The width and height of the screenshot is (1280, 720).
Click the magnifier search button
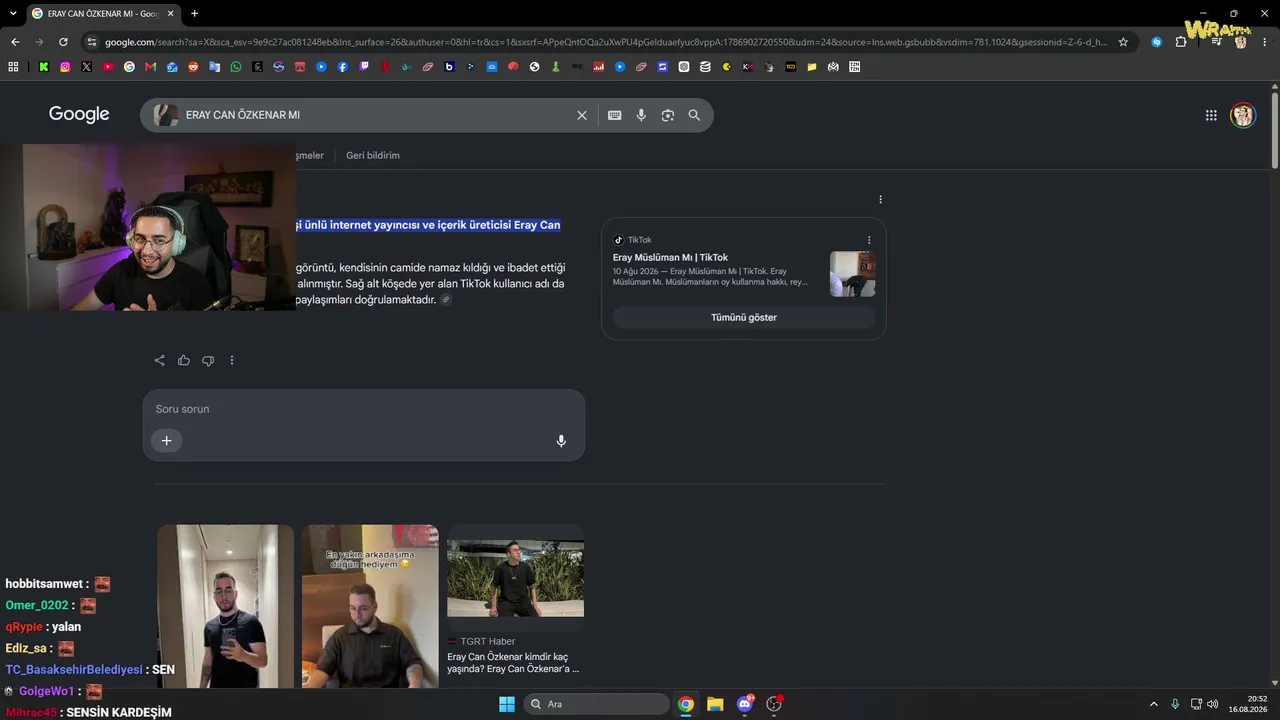pos(694,115)
